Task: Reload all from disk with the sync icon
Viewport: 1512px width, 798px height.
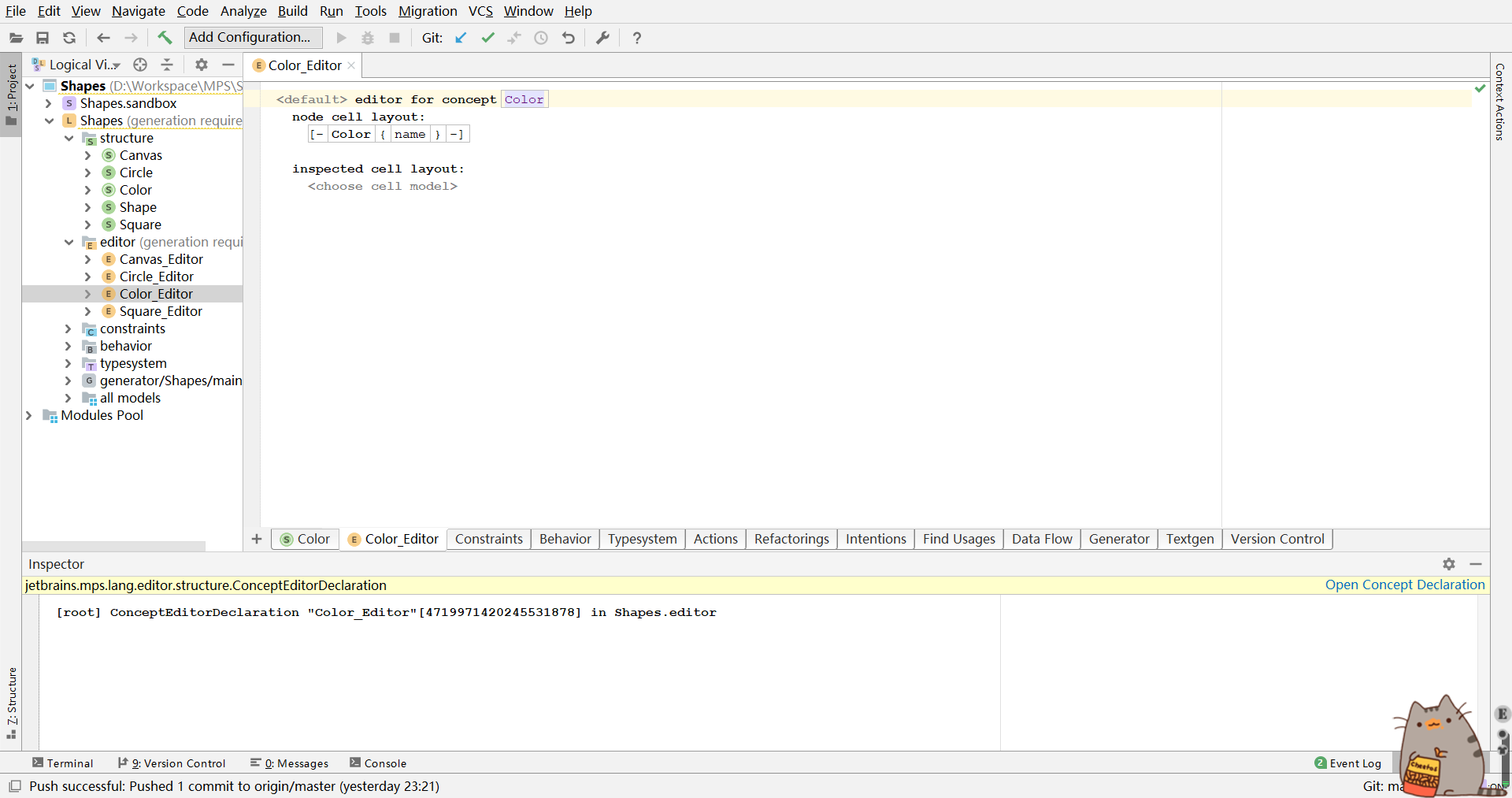Action: click(x=69, y=37)
